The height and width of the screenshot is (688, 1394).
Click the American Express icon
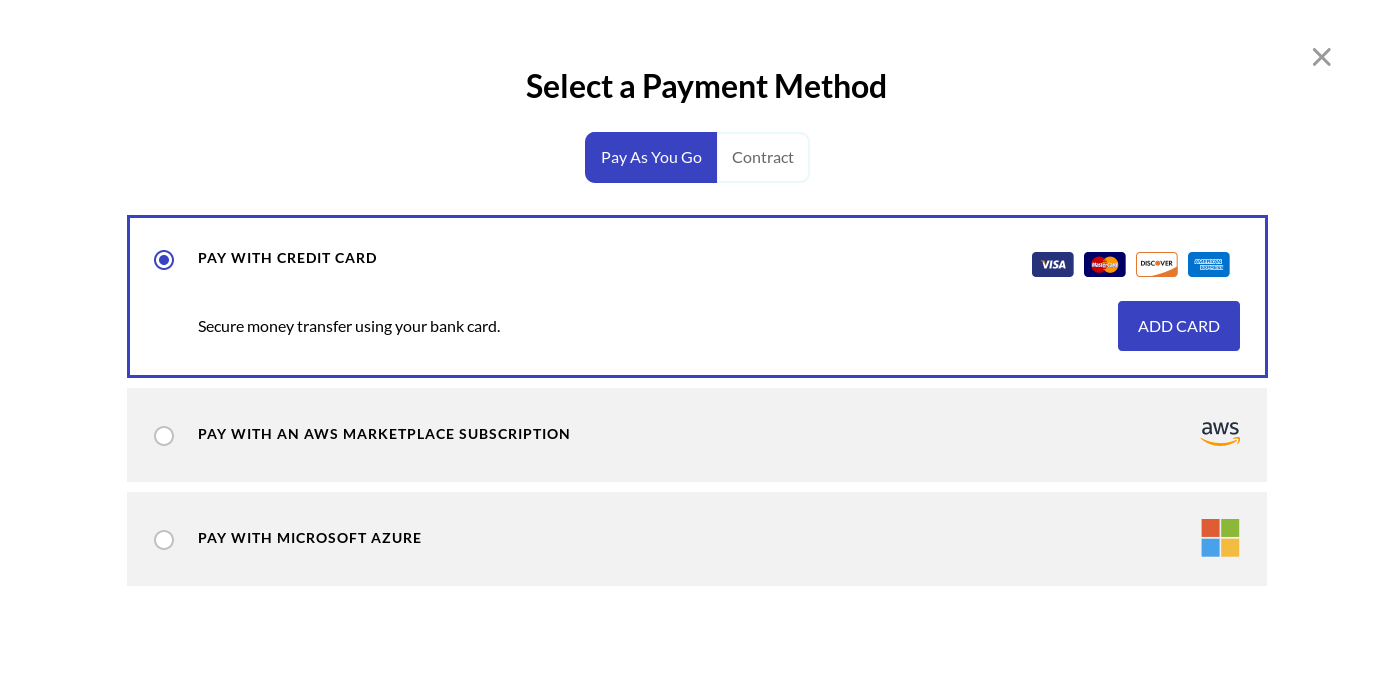[x=1208, y=264]
